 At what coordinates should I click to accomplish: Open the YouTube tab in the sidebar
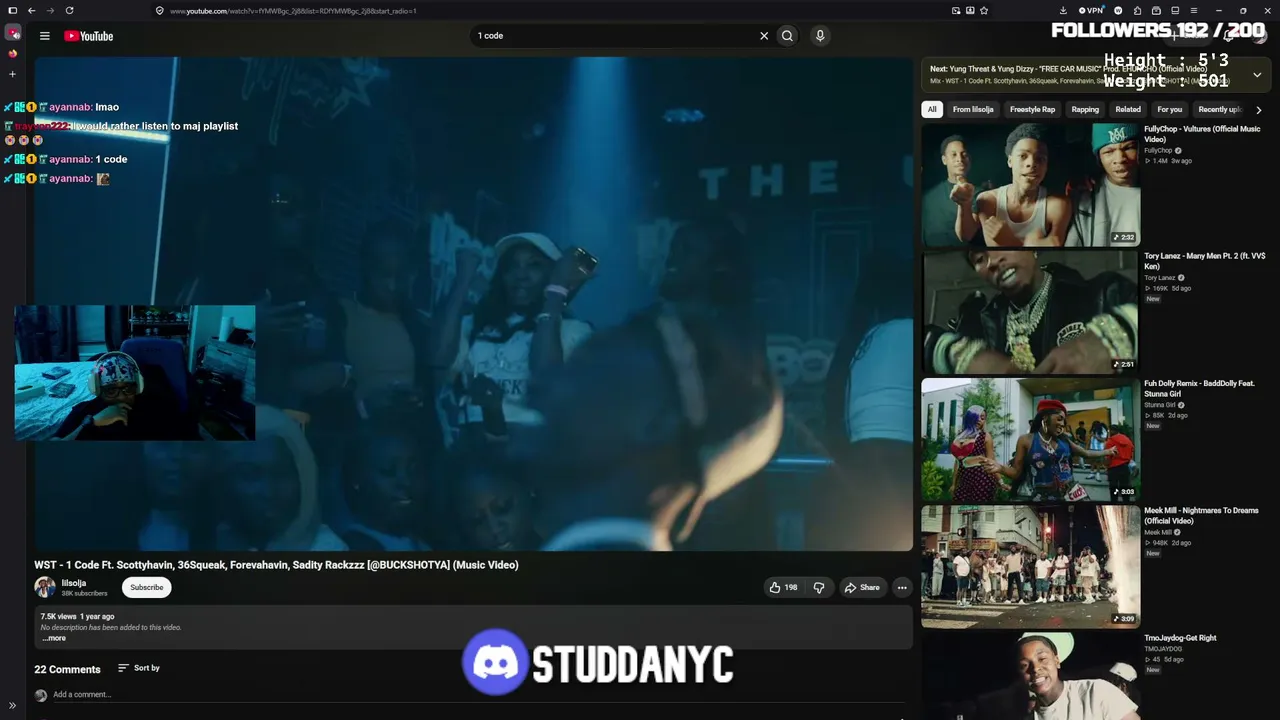pos(13,33)
